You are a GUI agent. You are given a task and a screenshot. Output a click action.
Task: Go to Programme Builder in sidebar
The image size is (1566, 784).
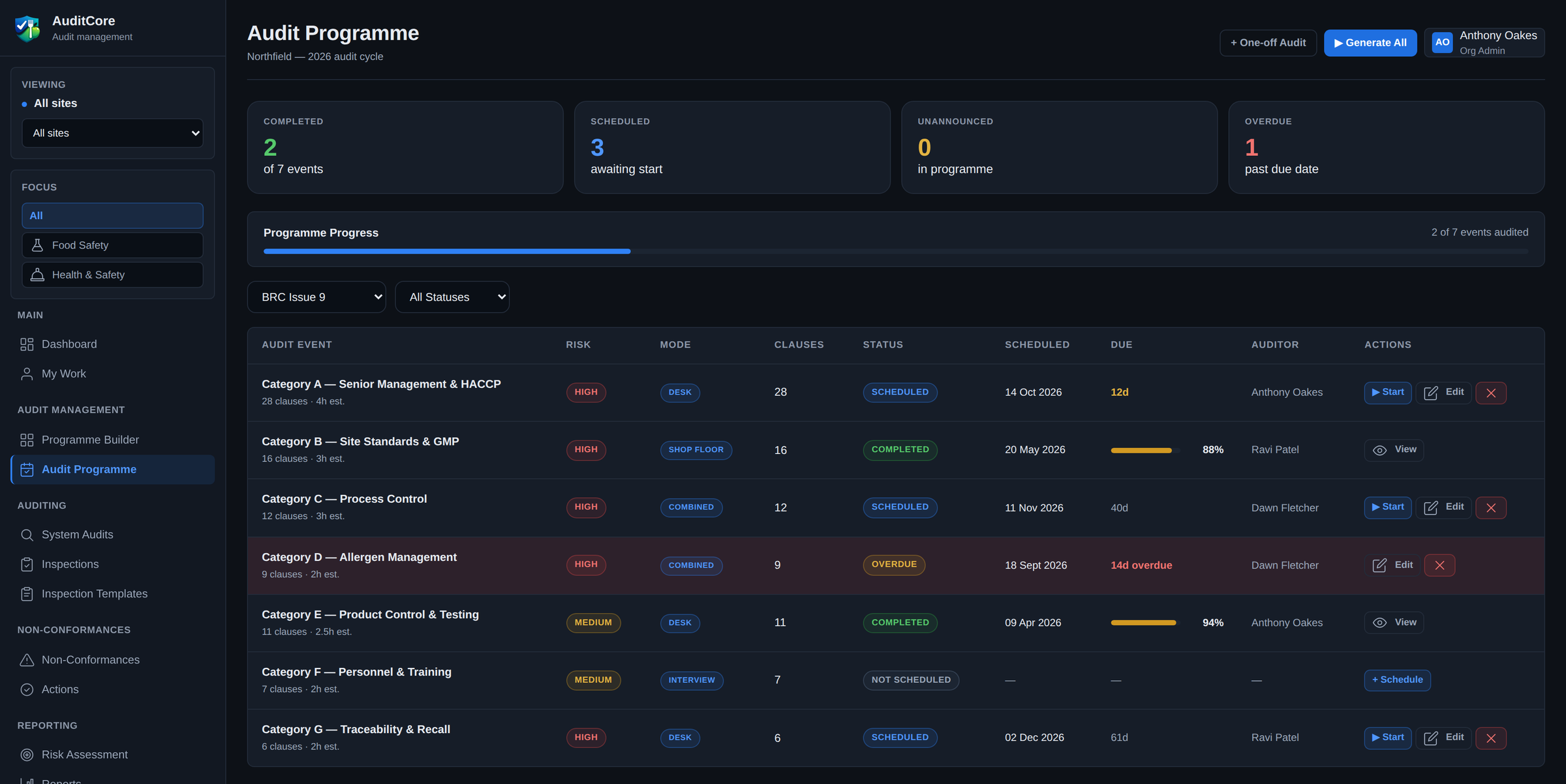pos(112,440)
